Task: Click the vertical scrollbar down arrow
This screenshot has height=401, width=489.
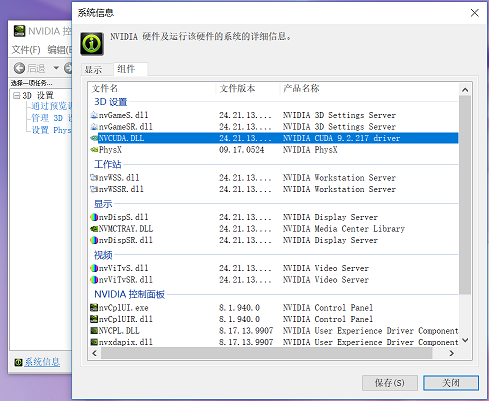Action: click(465, 340)
